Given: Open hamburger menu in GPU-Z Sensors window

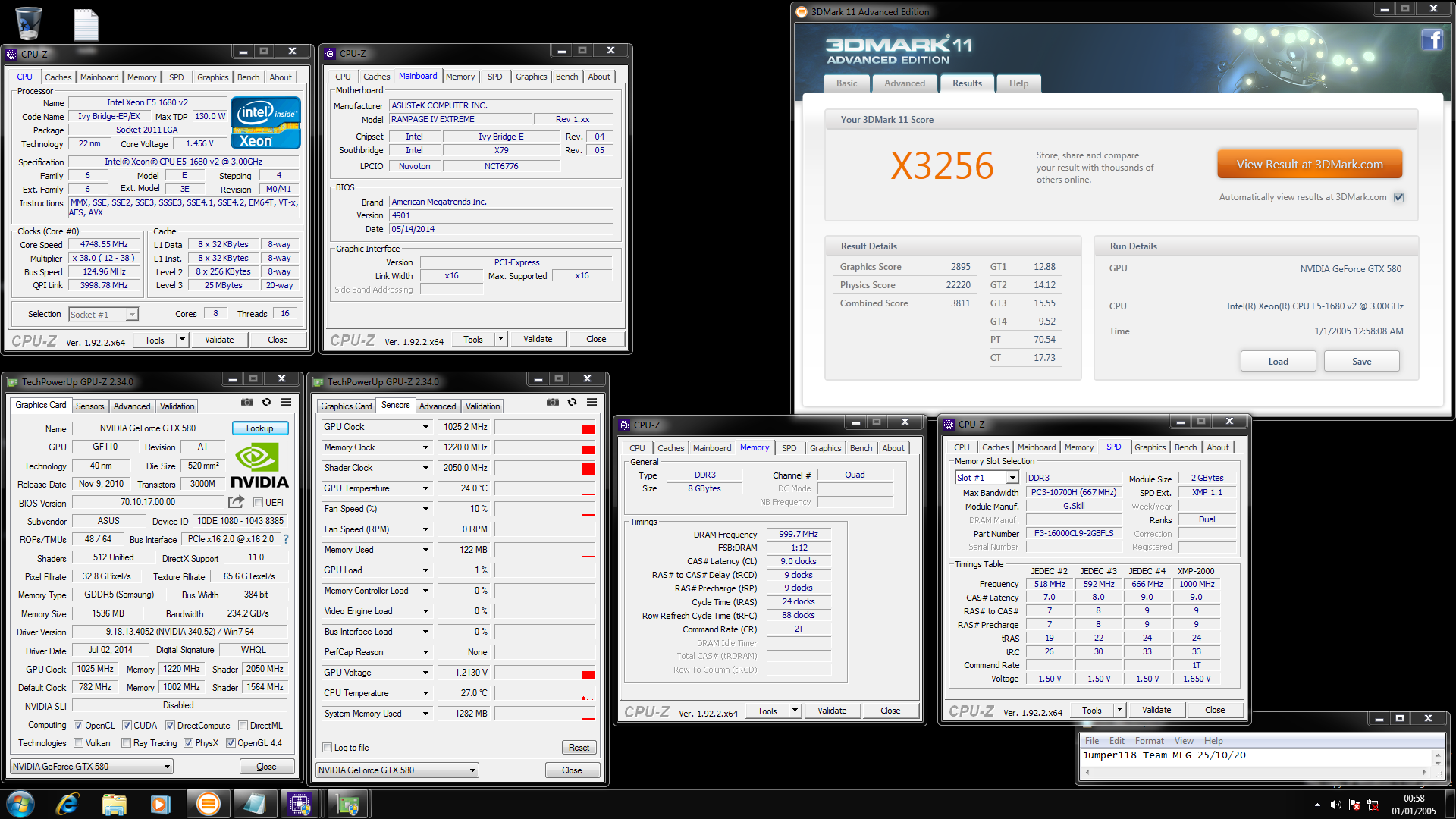Looking at the screenshot, I should [x=592, y=402].
